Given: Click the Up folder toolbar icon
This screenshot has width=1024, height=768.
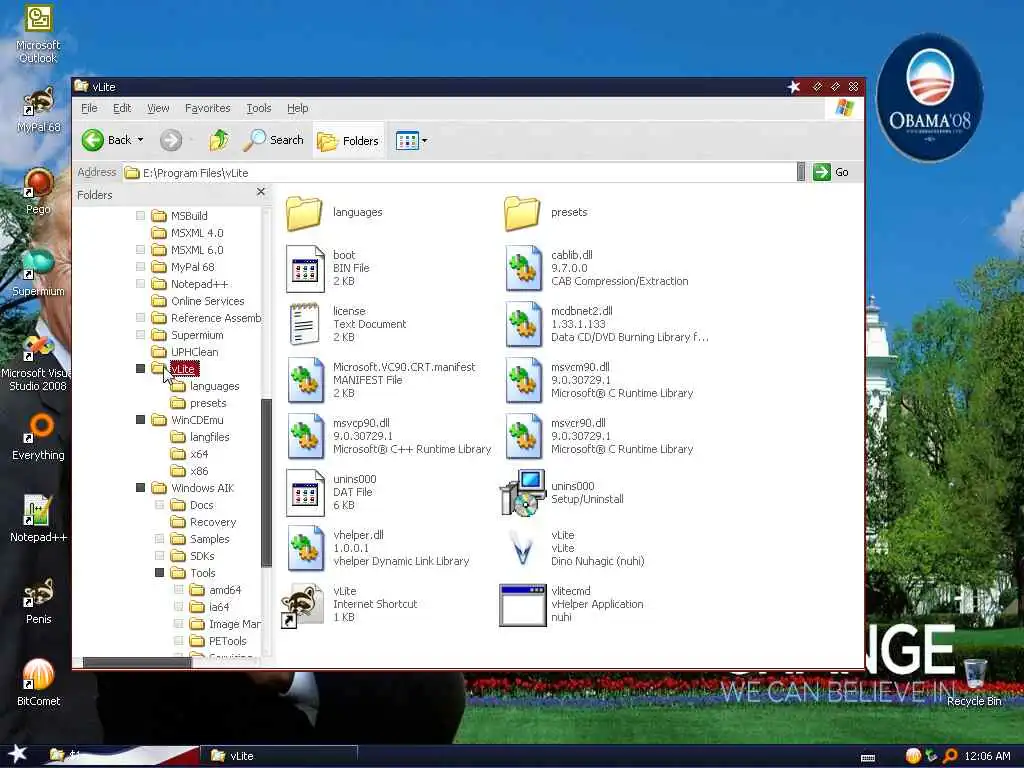Looking at the screenshot, I should pyautogui.click(x=219, y=140).
